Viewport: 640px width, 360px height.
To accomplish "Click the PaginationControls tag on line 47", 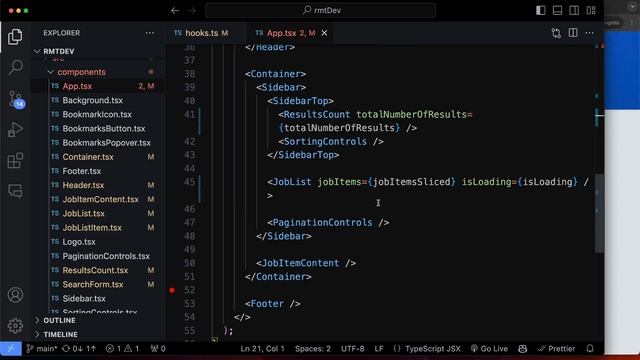I will coord(322,222).
